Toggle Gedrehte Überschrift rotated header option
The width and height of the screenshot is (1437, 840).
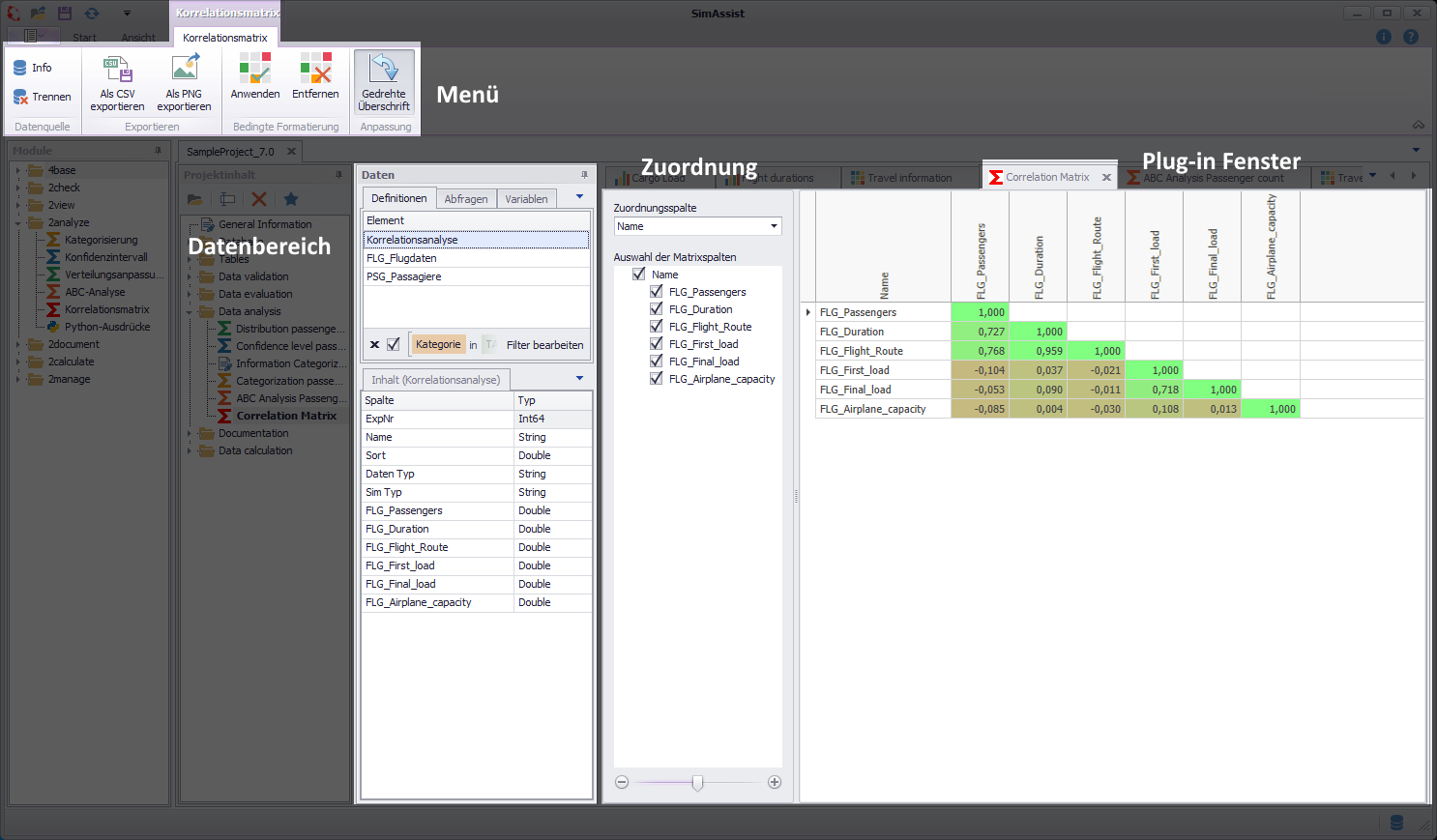pos(384,82)
